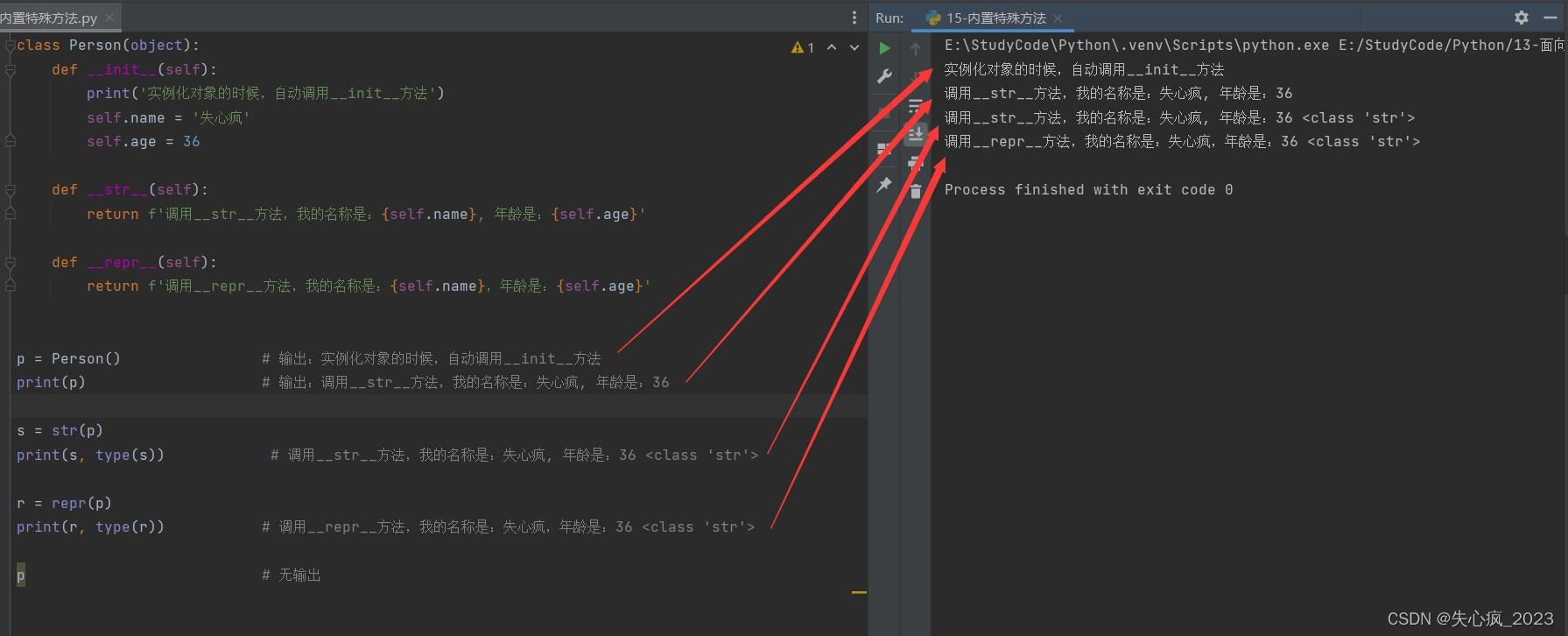Click the 'def __repr__(self):' line
This screenshot has width=1568, height=636.
click(134, 262)
